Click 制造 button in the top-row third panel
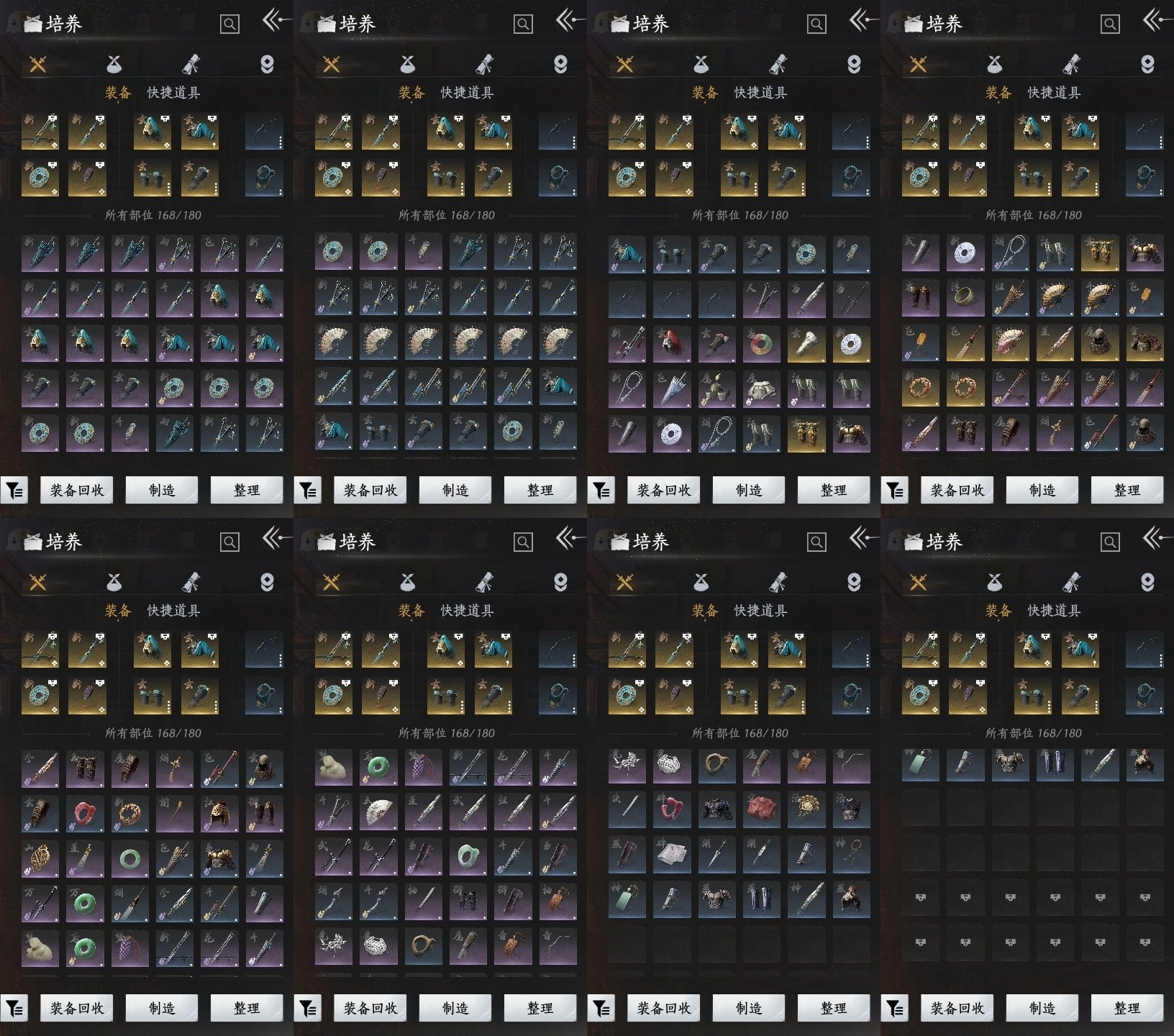 coord(748,491)
